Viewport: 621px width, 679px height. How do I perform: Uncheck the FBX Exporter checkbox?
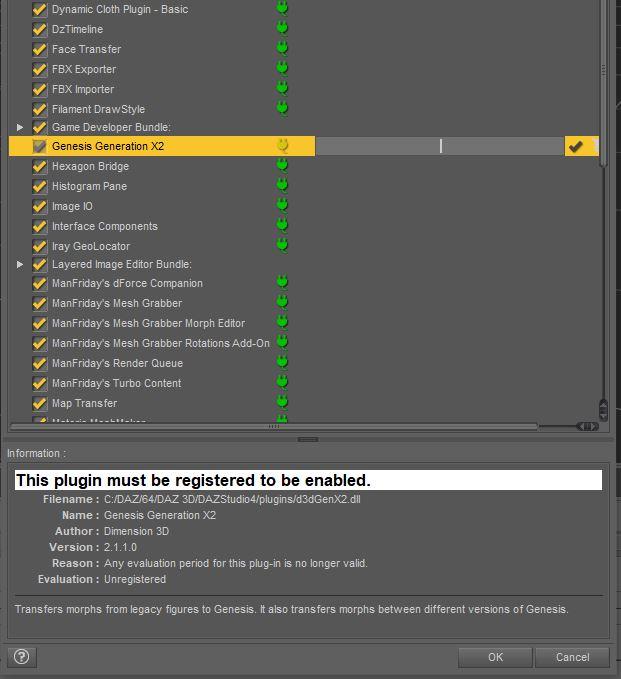pyautogui.click(x=39, y=69)
